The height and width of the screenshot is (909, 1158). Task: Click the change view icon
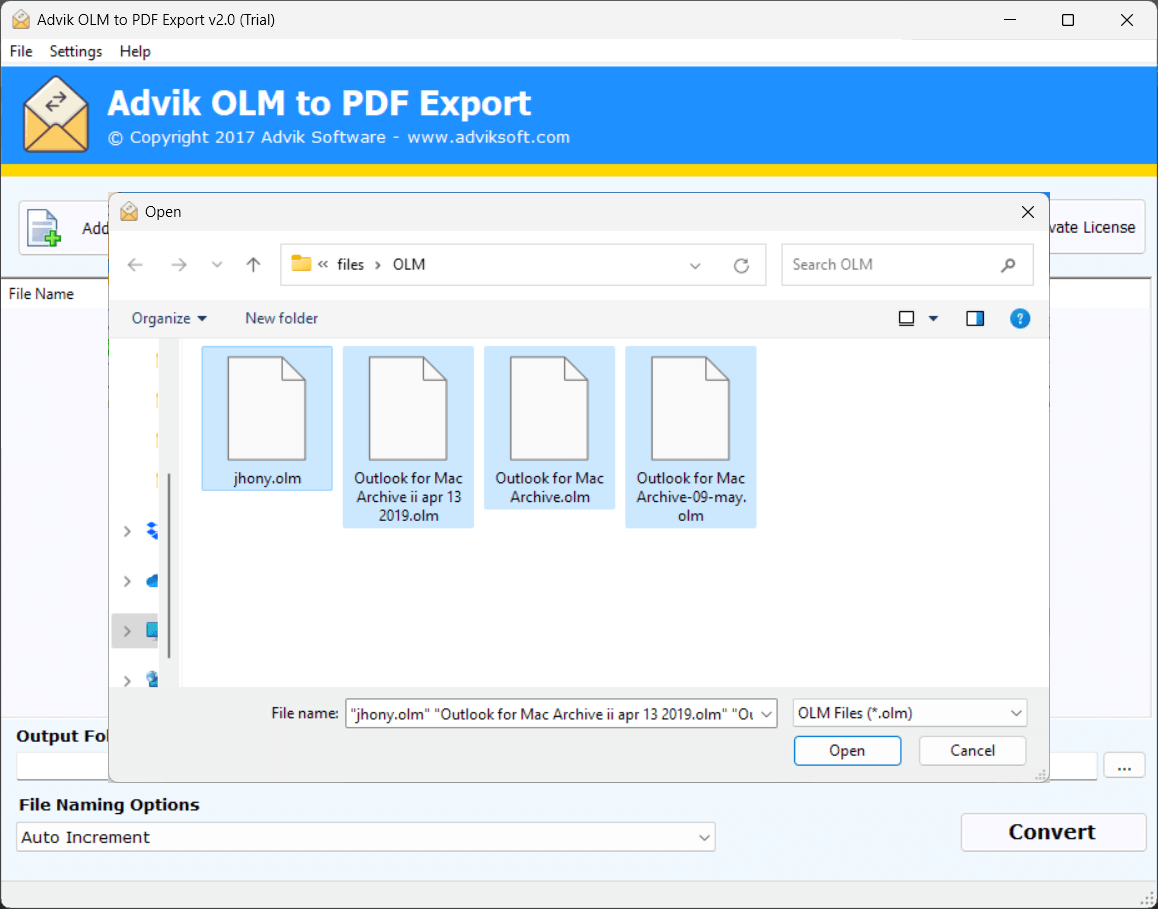[x=906, y=318]
